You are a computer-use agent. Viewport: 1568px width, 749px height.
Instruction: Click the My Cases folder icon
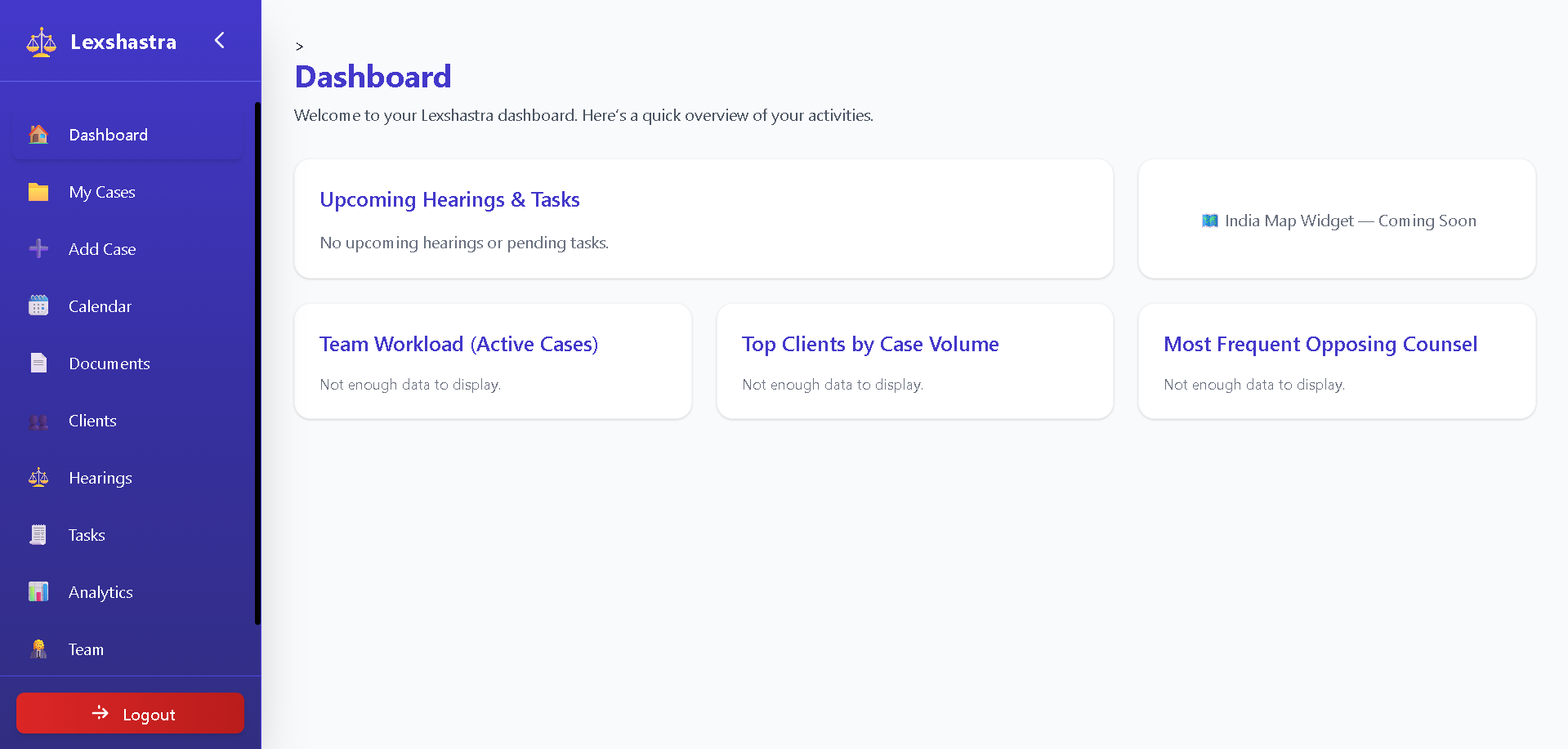pos(38,192)
